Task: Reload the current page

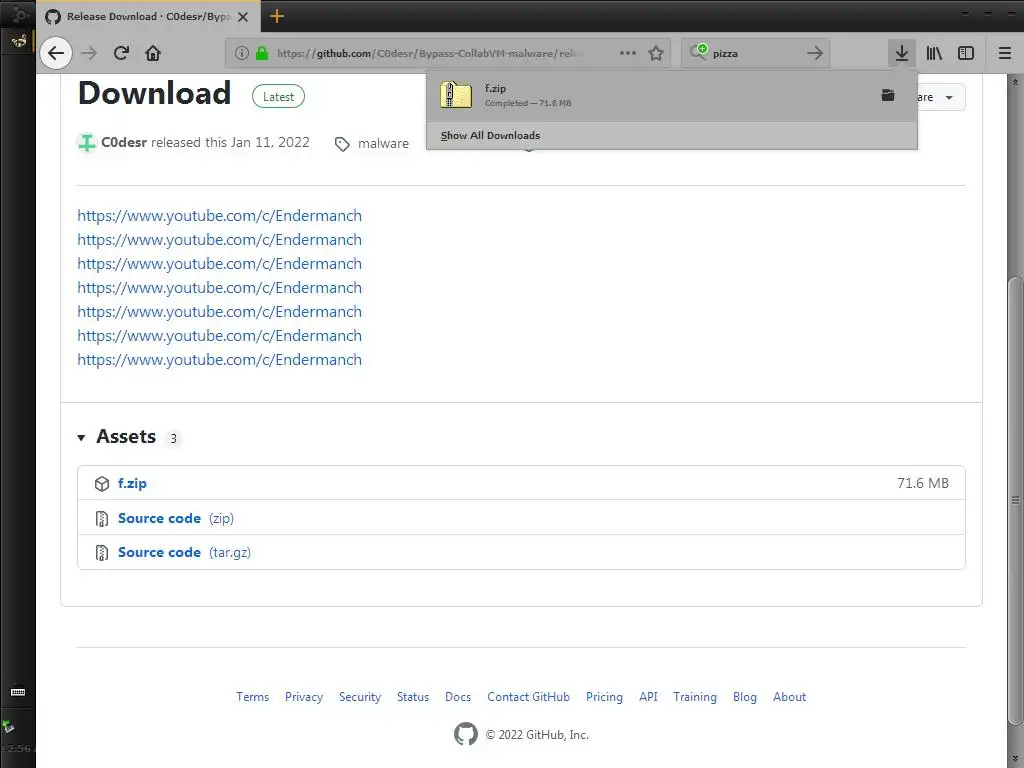Action: coord(121,54)
